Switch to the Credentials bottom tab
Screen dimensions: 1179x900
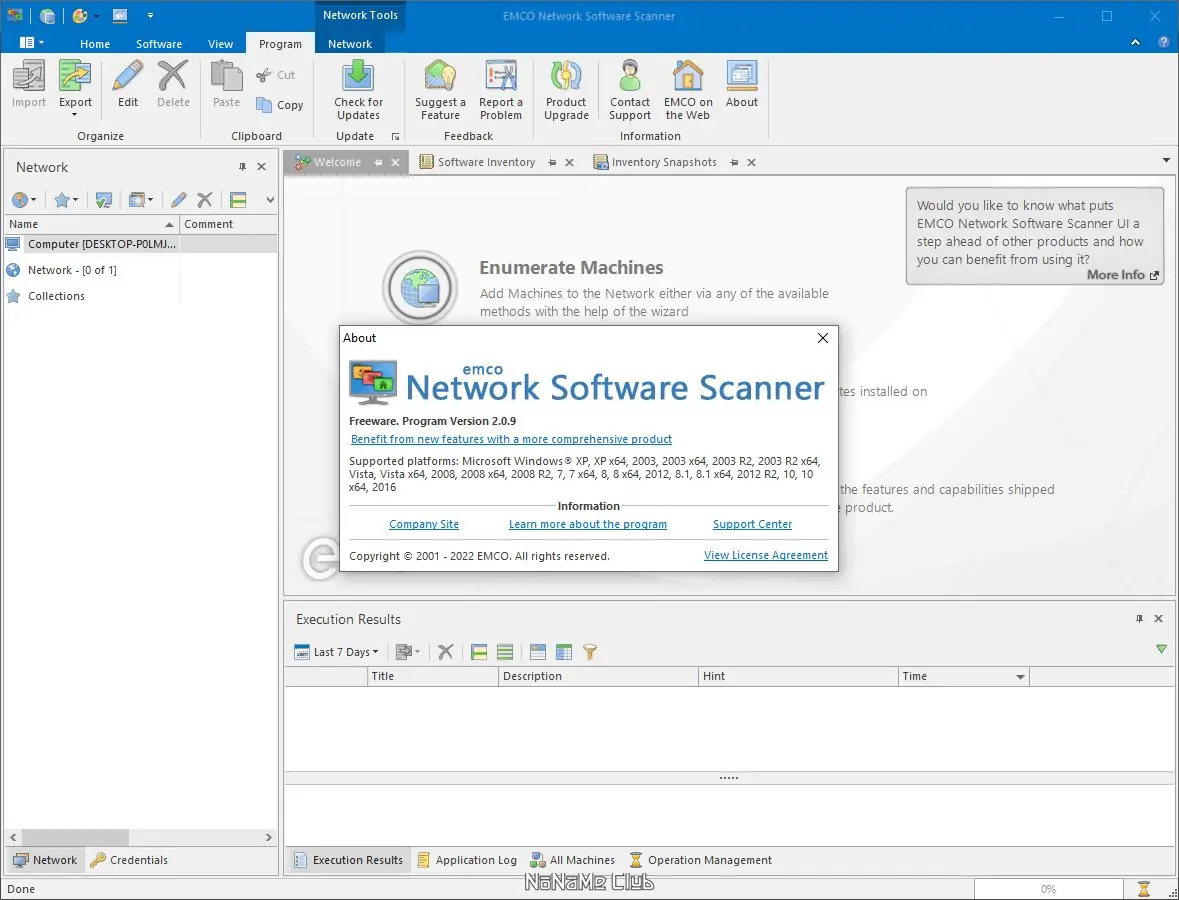coord(129,860)
